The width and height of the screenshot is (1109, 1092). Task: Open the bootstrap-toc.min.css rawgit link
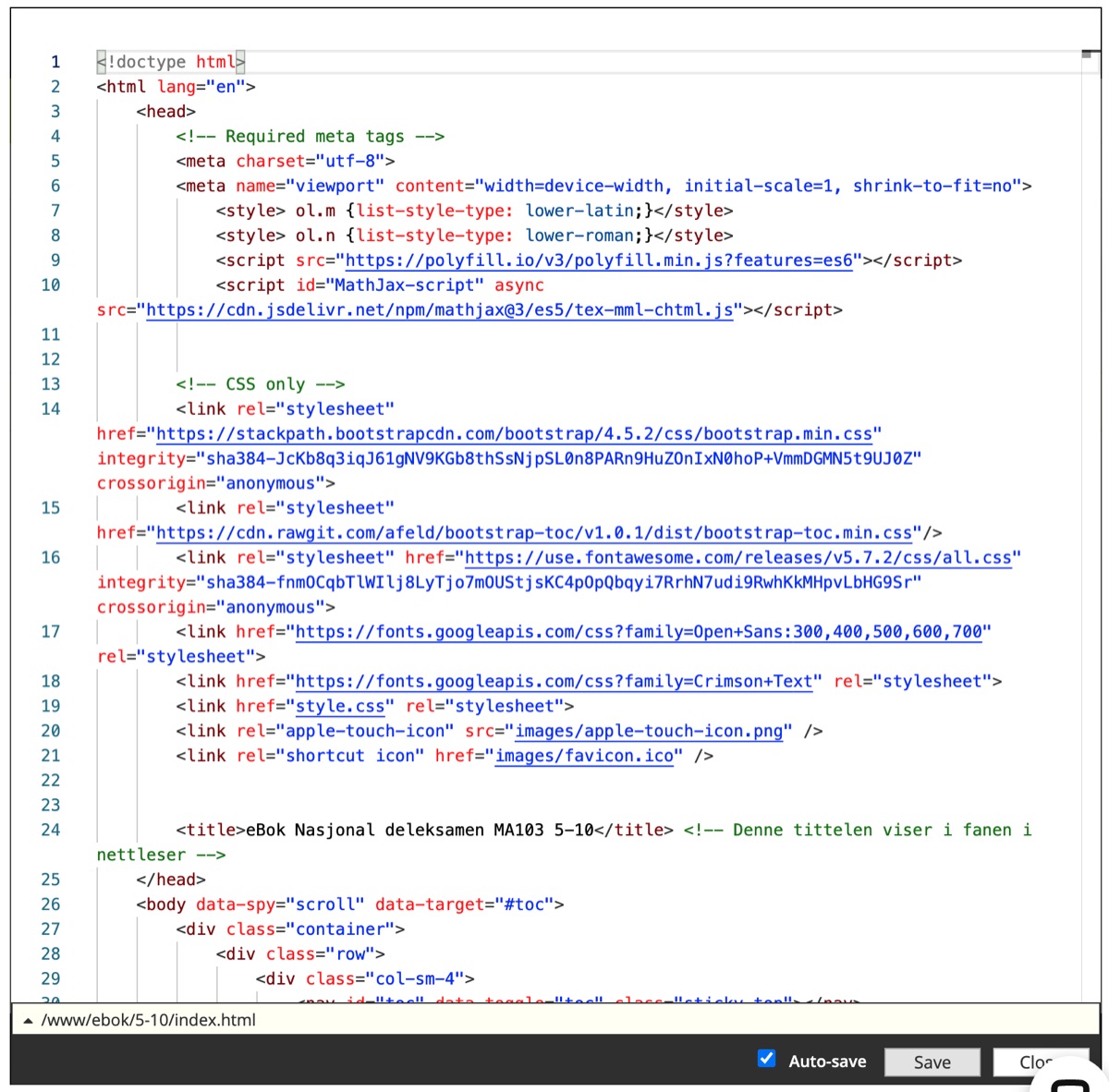click(534, 533)
